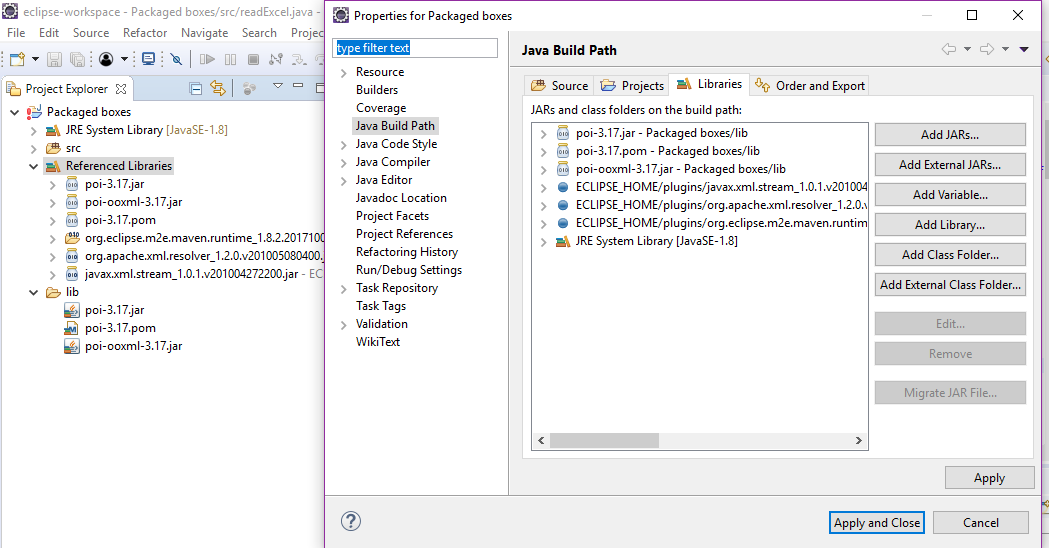1049x548 pixels.
Task: Select WikiText property page
Action: [x=377, y=342]
